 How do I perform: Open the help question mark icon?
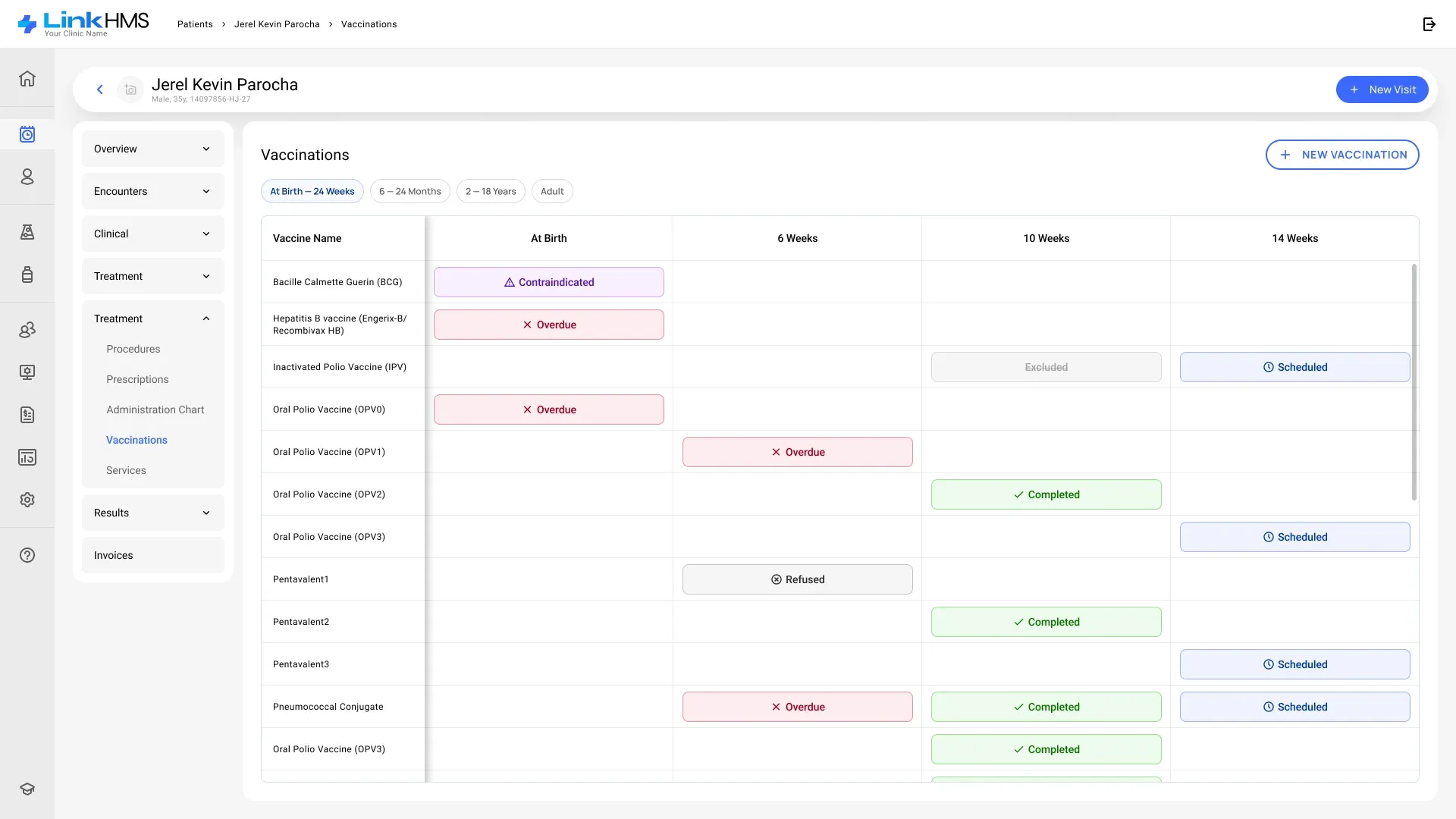click(27, 555)
